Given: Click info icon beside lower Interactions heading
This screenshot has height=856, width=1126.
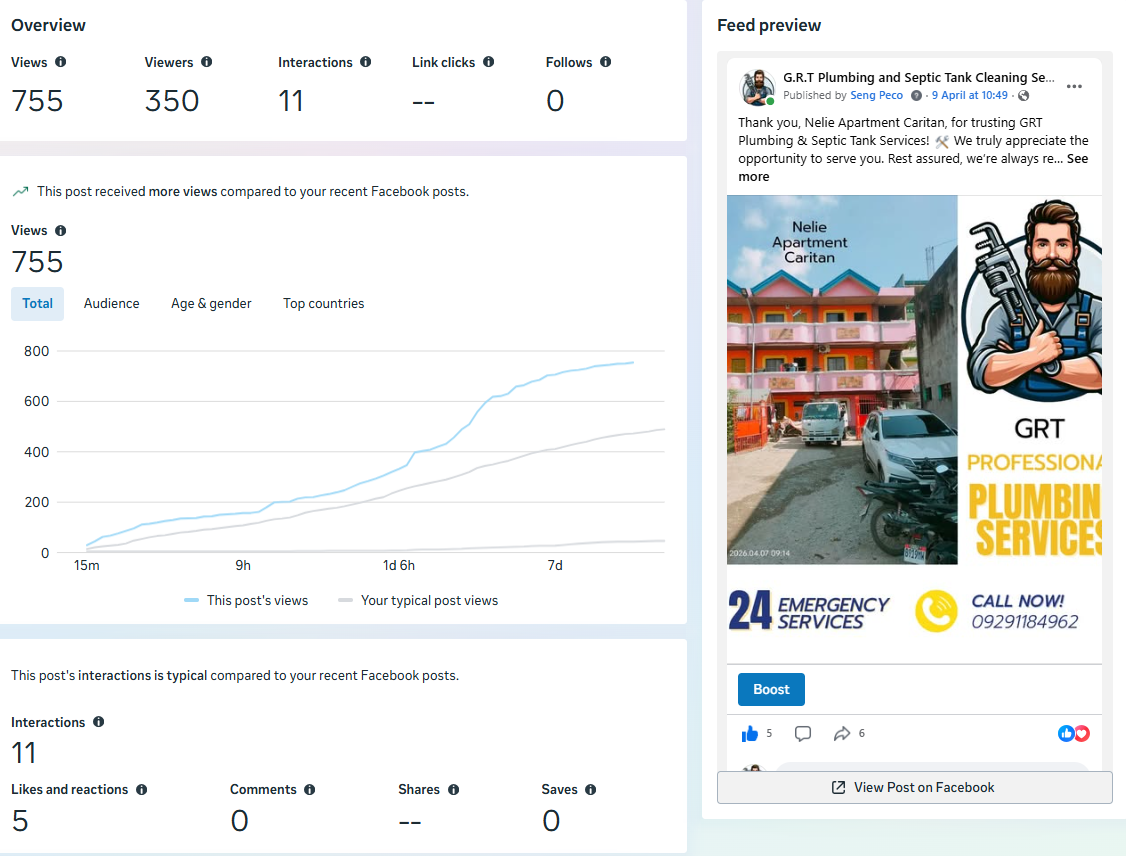Looking at the screenshot, I should point(98,722).
